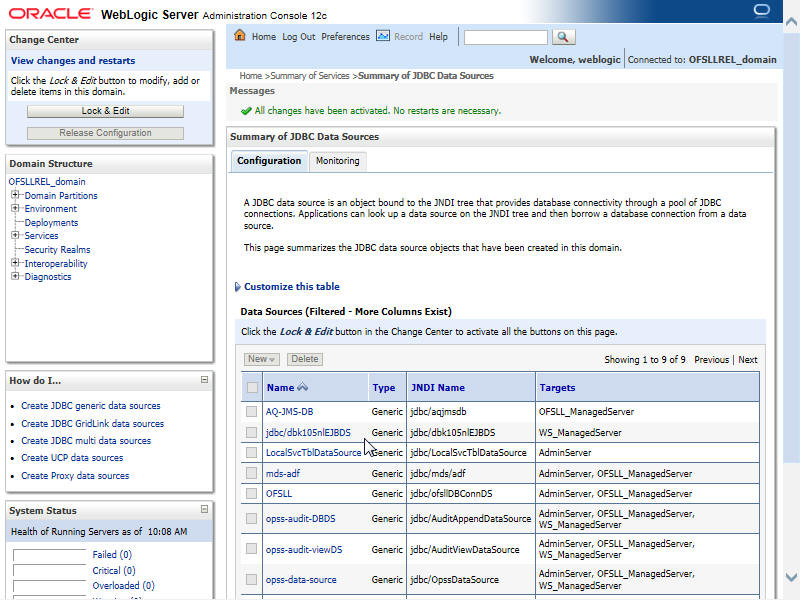Open Create UCP data sources help

pos(72,458)
